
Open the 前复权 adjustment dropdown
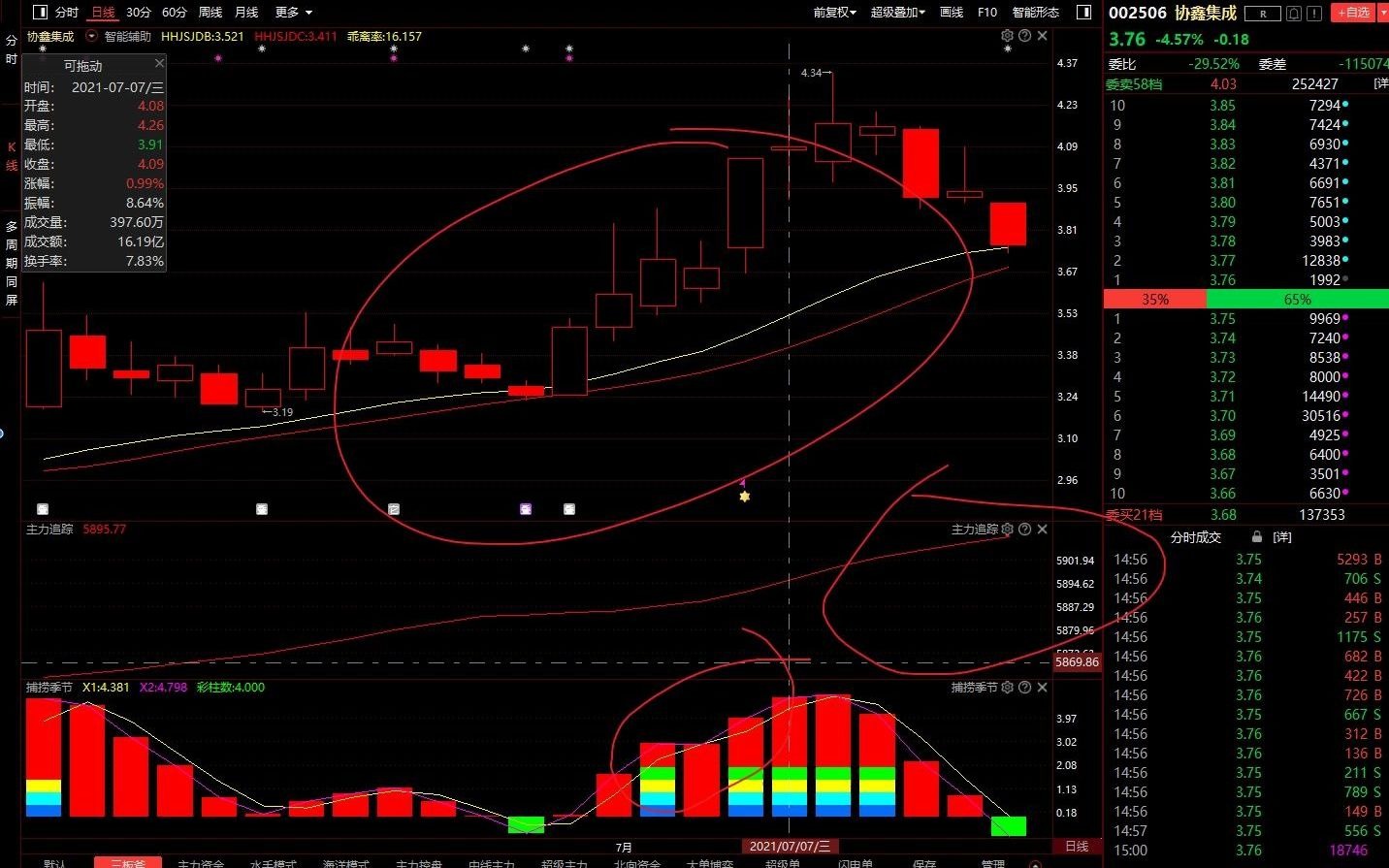[835, 12]
